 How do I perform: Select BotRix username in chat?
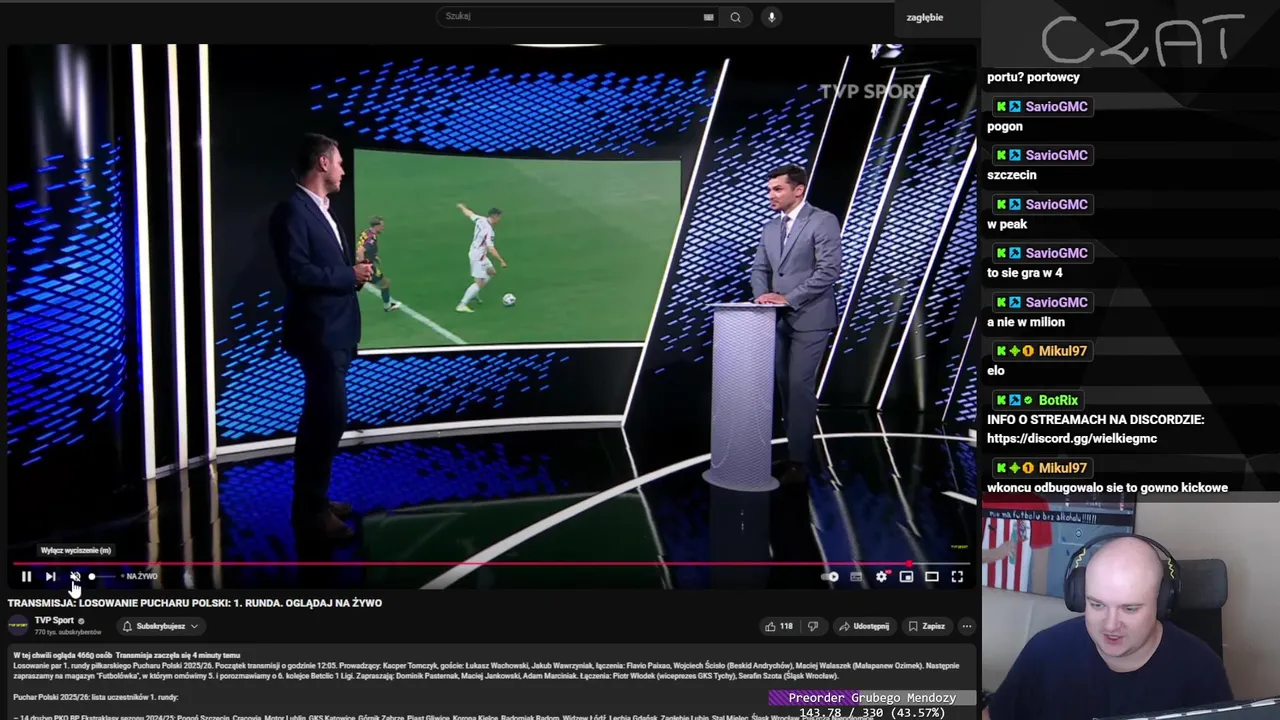(x=1058, y=400)
